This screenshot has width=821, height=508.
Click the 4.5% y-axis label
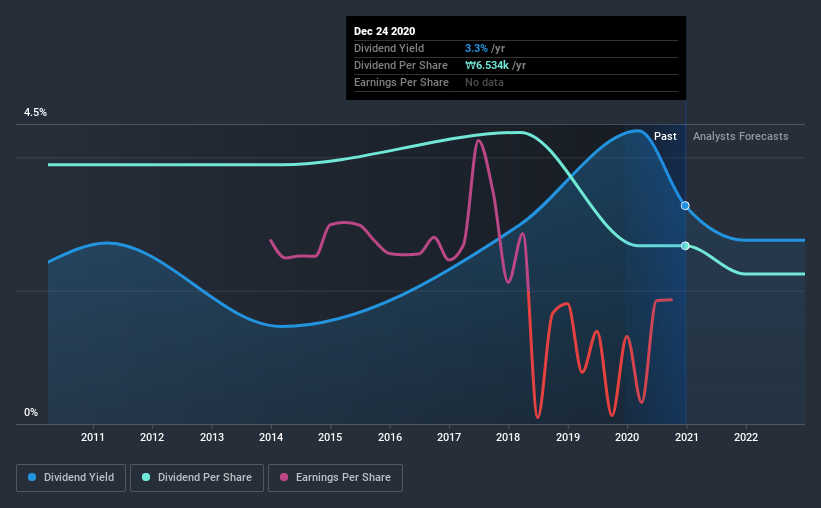coord(35,113)
